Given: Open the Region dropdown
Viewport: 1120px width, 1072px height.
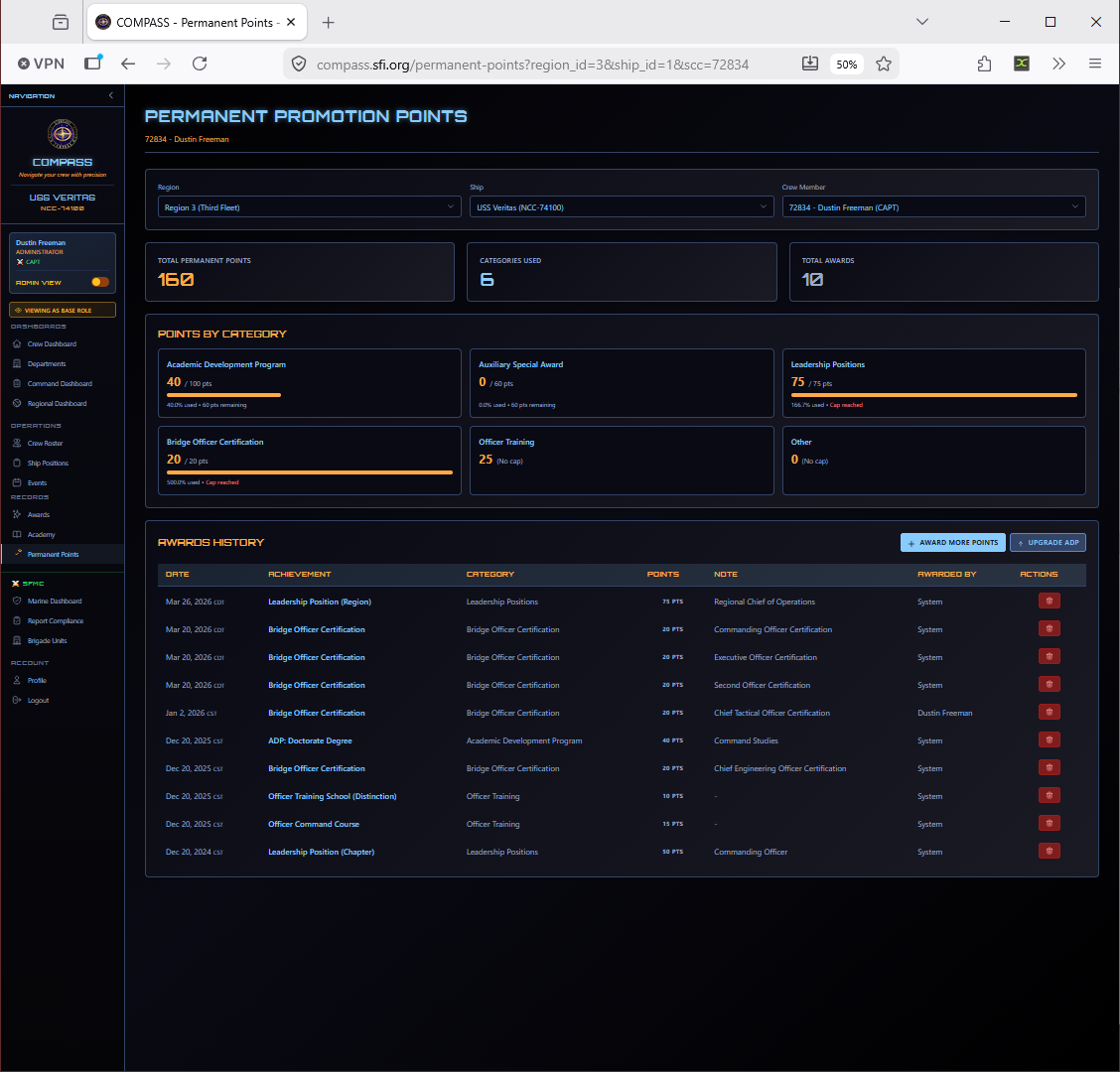Looking at the screenshot, I should tap(309, 207).
